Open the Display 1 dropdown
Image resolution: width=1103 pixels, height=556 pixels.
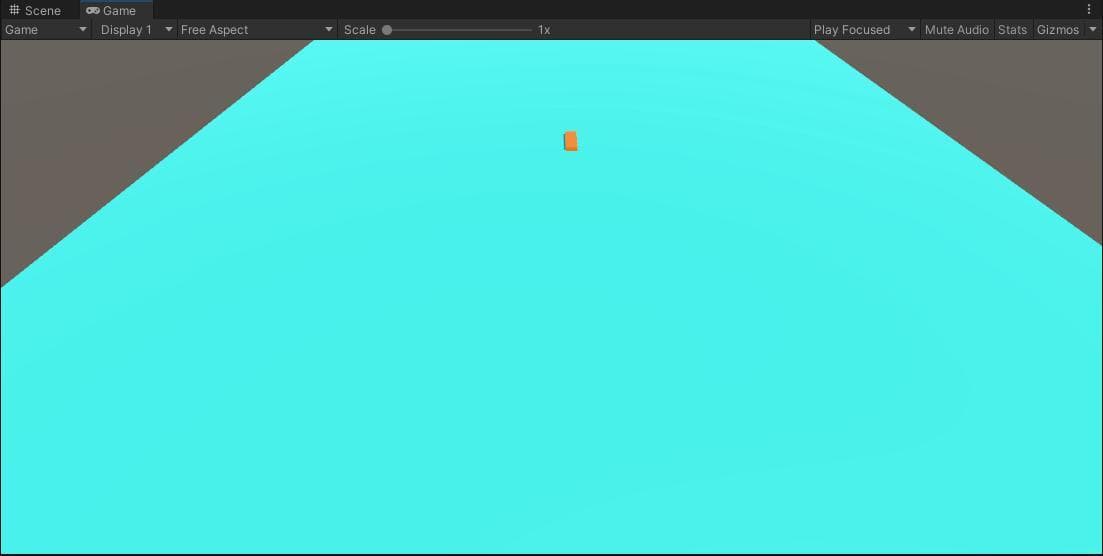[x=136, y=30]
